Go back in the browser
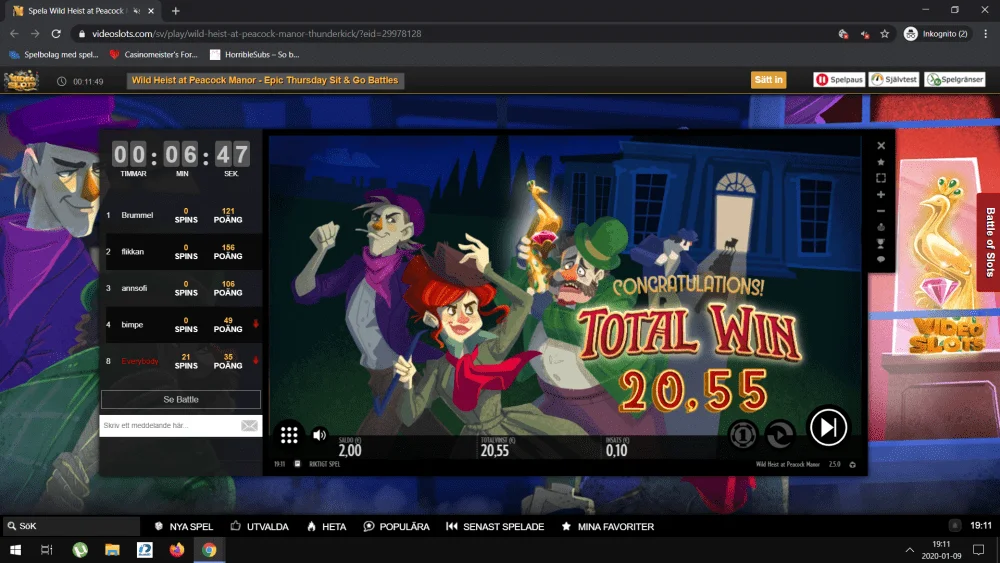The width and height of the screenshot is (1000, 563). click(x=14, y=34)
